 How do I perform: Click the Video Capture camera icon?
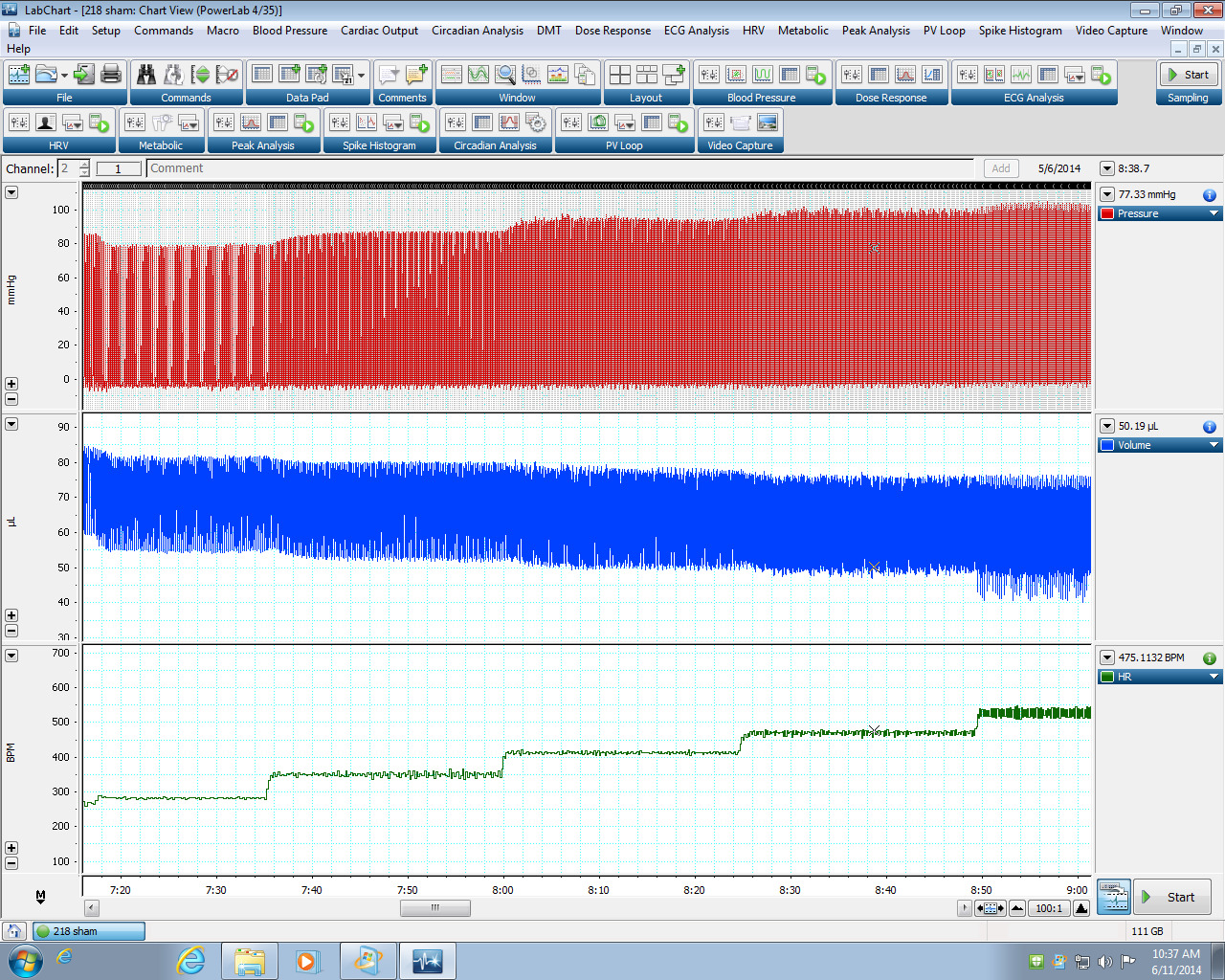(741, 122)
